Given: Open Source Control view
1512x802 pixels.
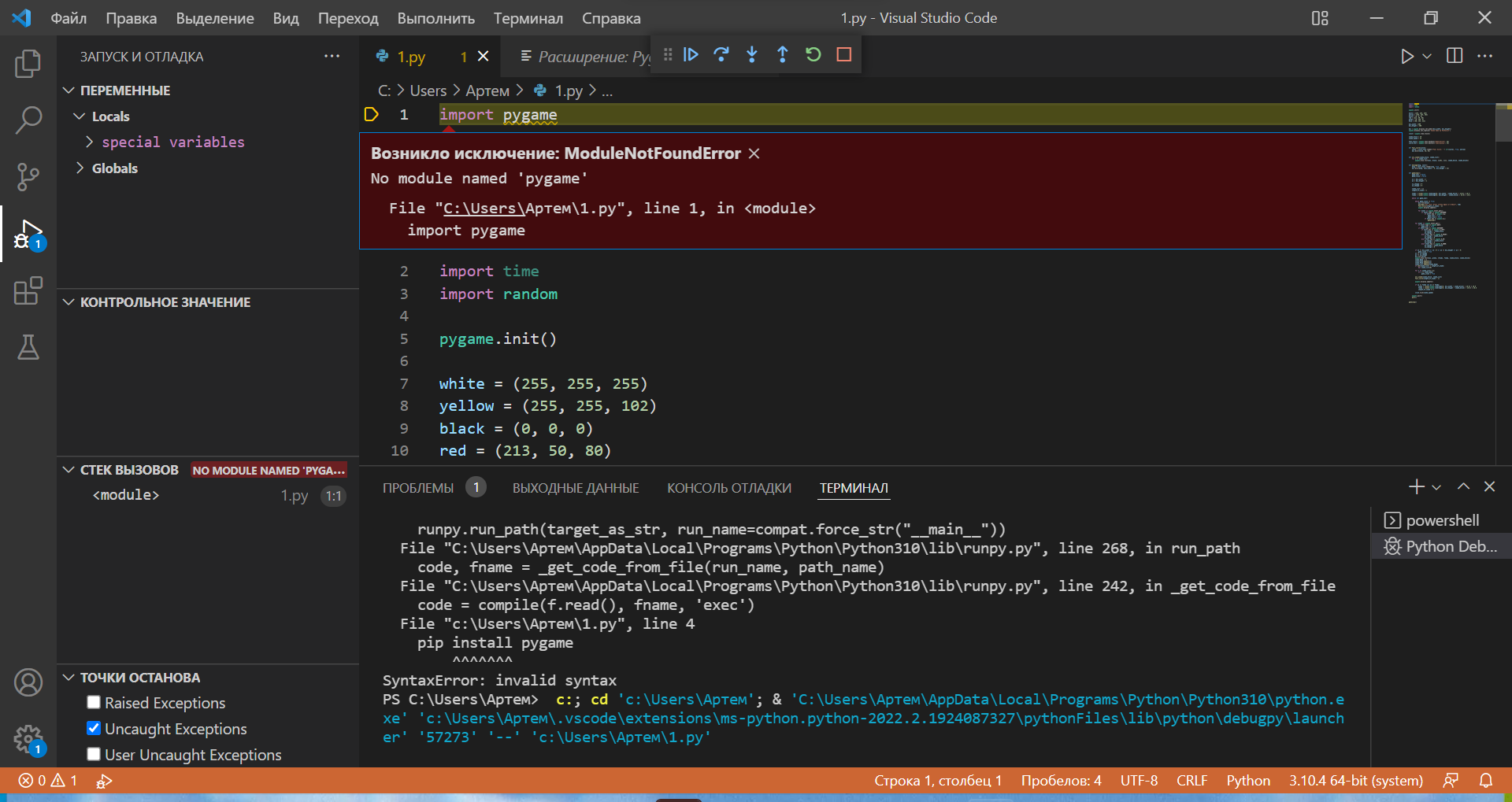Looking at the screenshot, I should pos(28,177).
